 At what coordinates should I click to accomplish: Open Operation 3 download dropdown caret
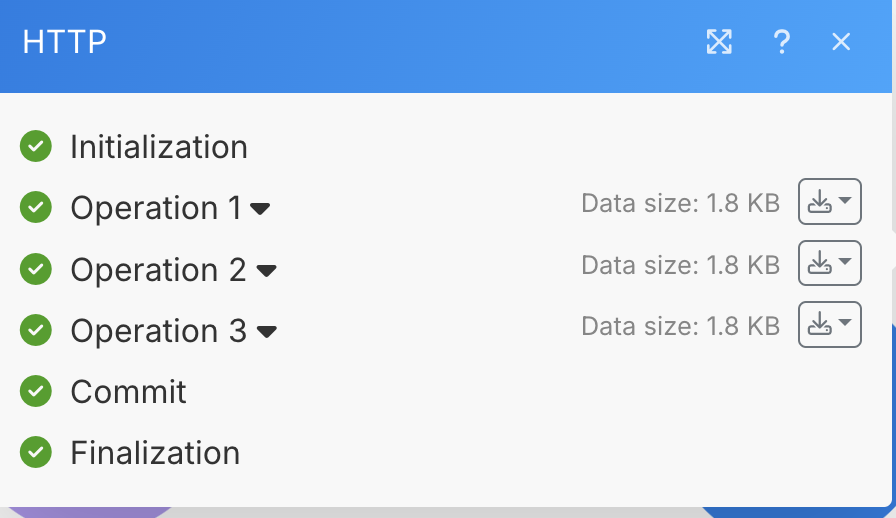[x=845, y=323]
